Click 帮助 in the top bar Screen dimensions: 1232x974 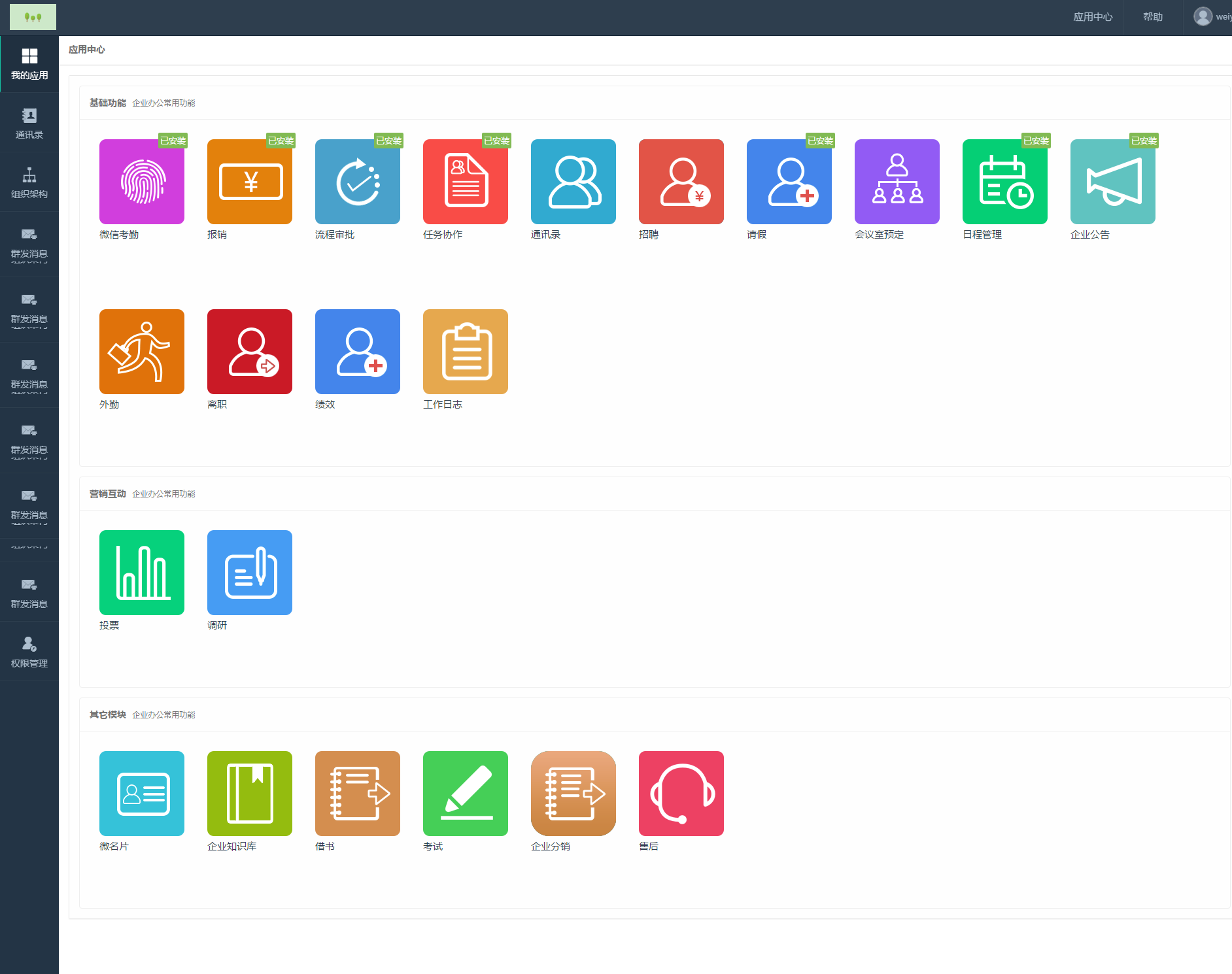click(x=1153, y=17)
